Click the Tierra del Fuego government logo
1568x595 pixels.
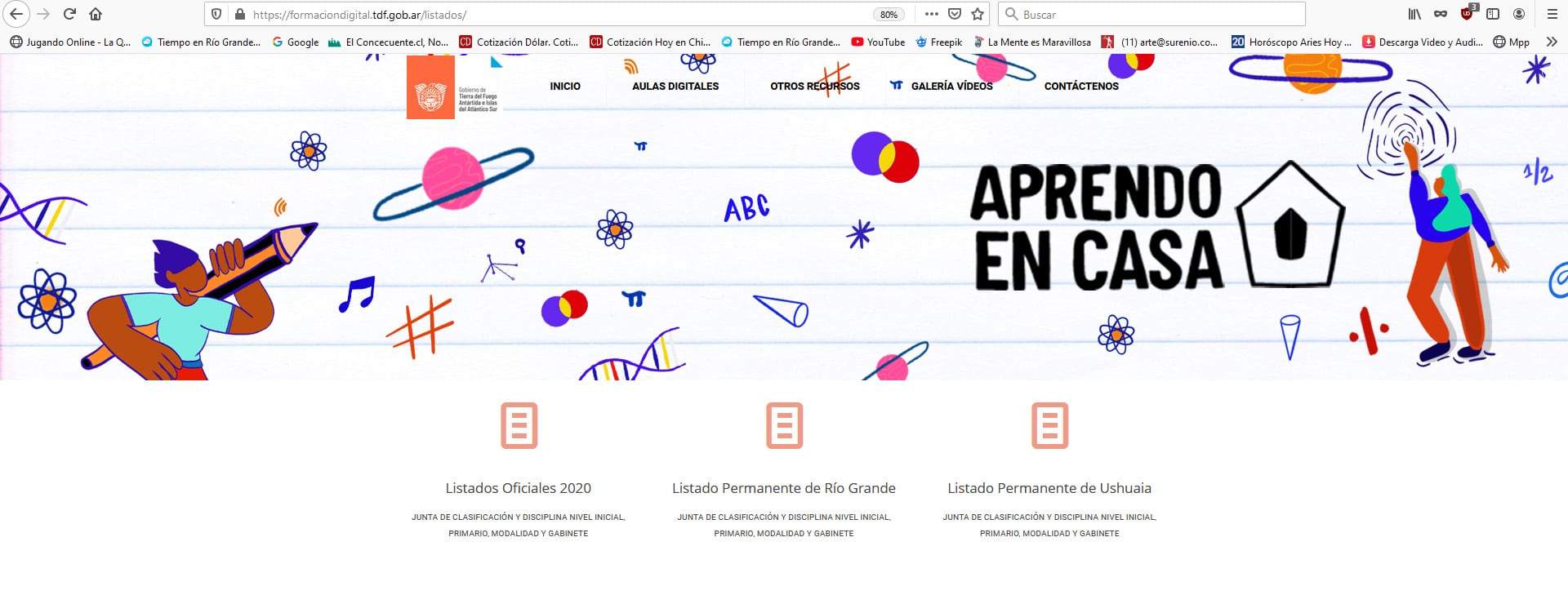453,88
